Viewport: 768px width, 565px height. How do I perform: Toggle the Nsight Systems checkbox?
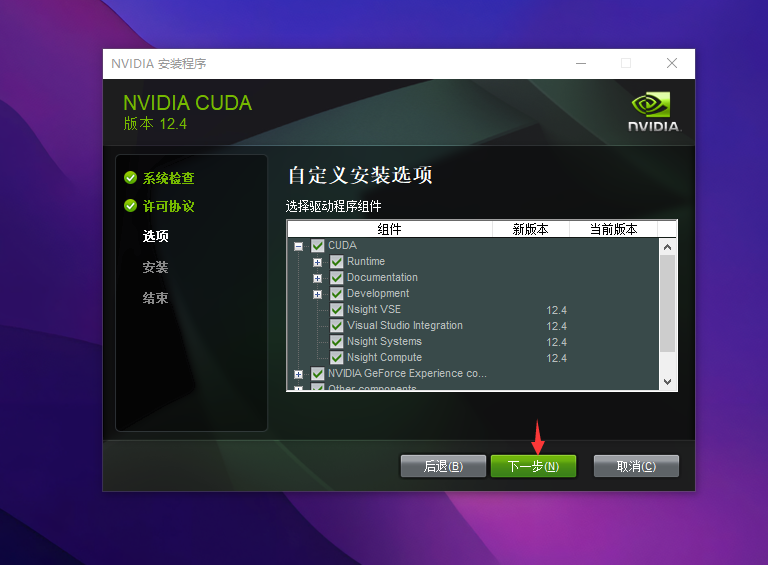[x=337, y=342]
